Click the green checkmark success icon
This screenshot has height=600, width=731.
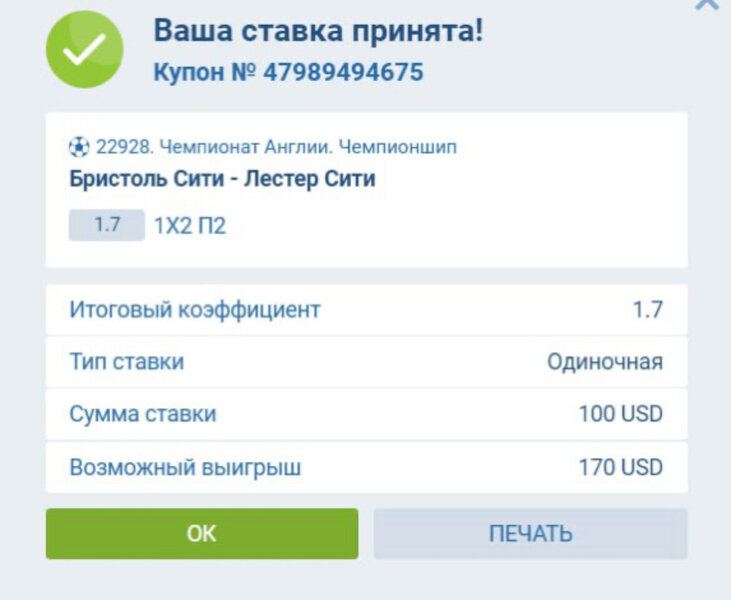tap(85, 49)
